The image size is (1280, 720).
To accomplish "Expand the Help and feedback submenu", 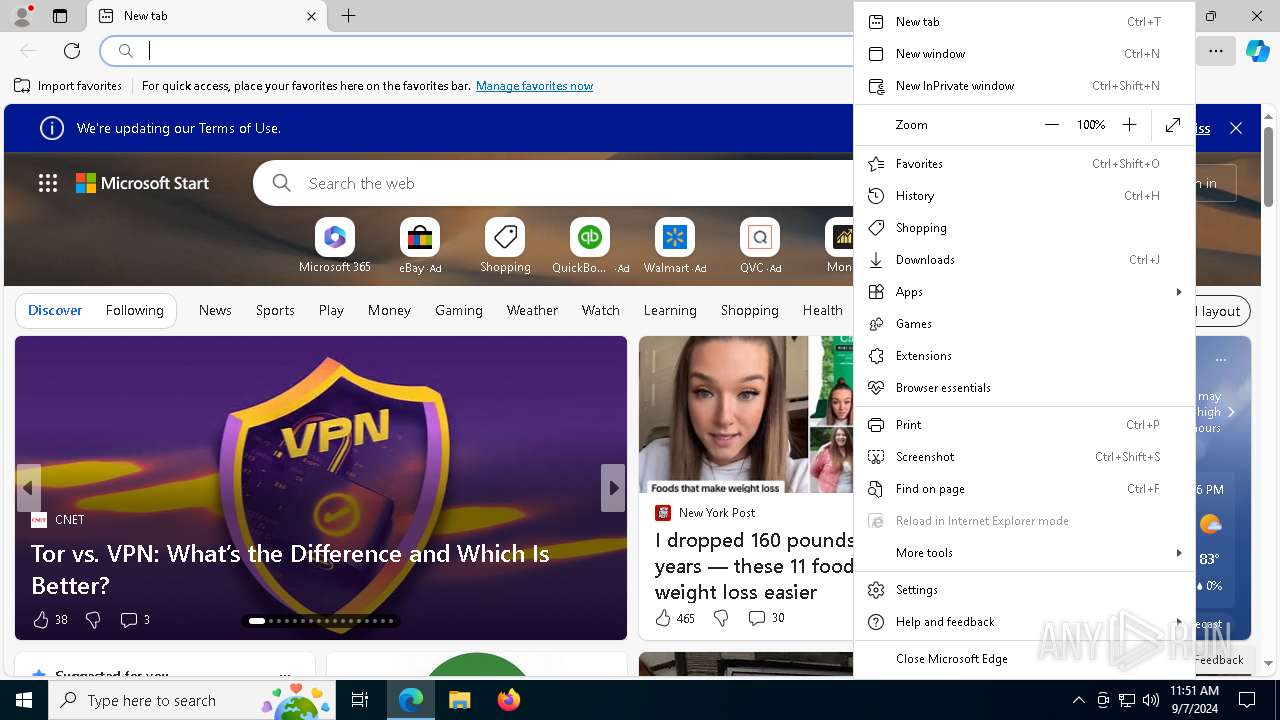I will point(1025,622).
